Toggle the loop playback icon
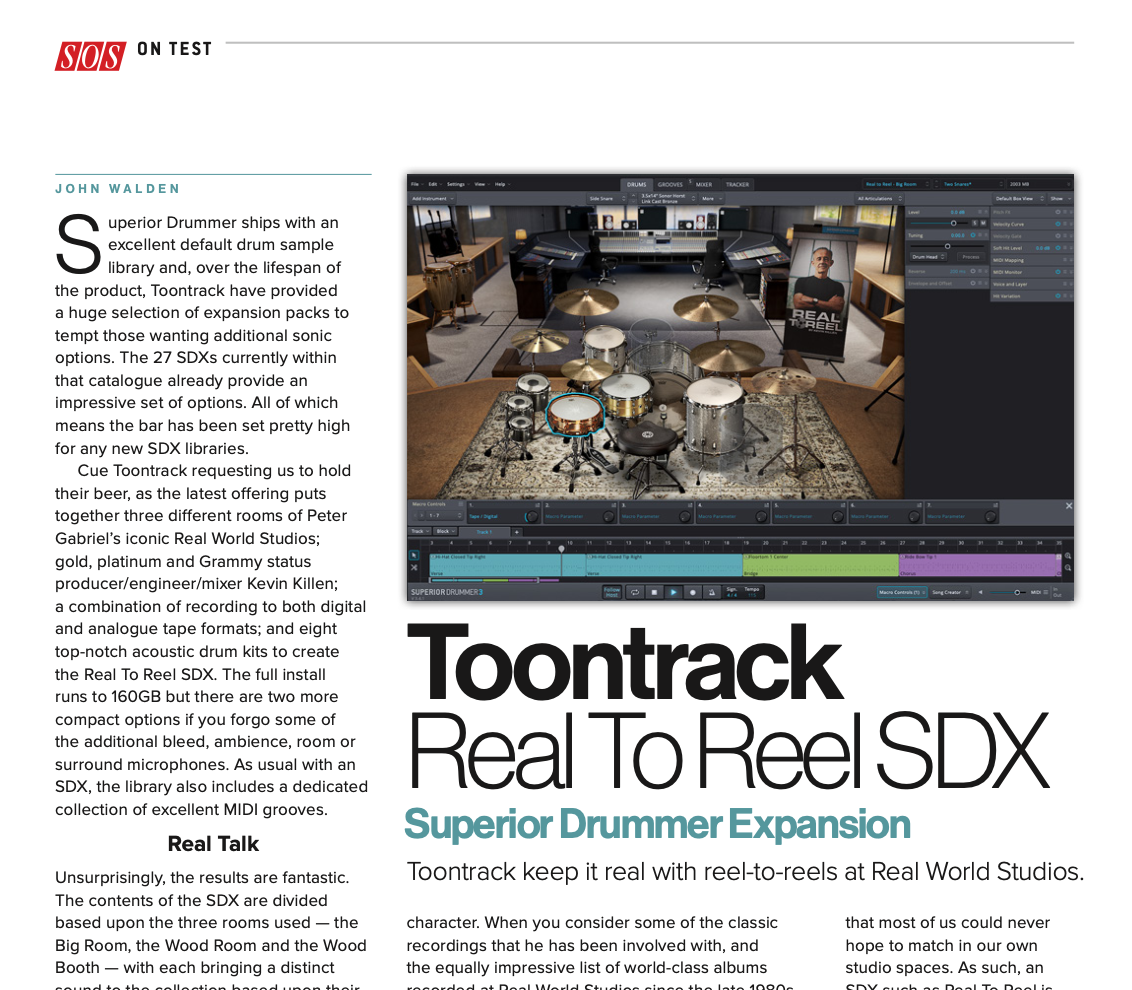Image resolution: width=1132 pixels, height=990 pixels. point(634,592)
